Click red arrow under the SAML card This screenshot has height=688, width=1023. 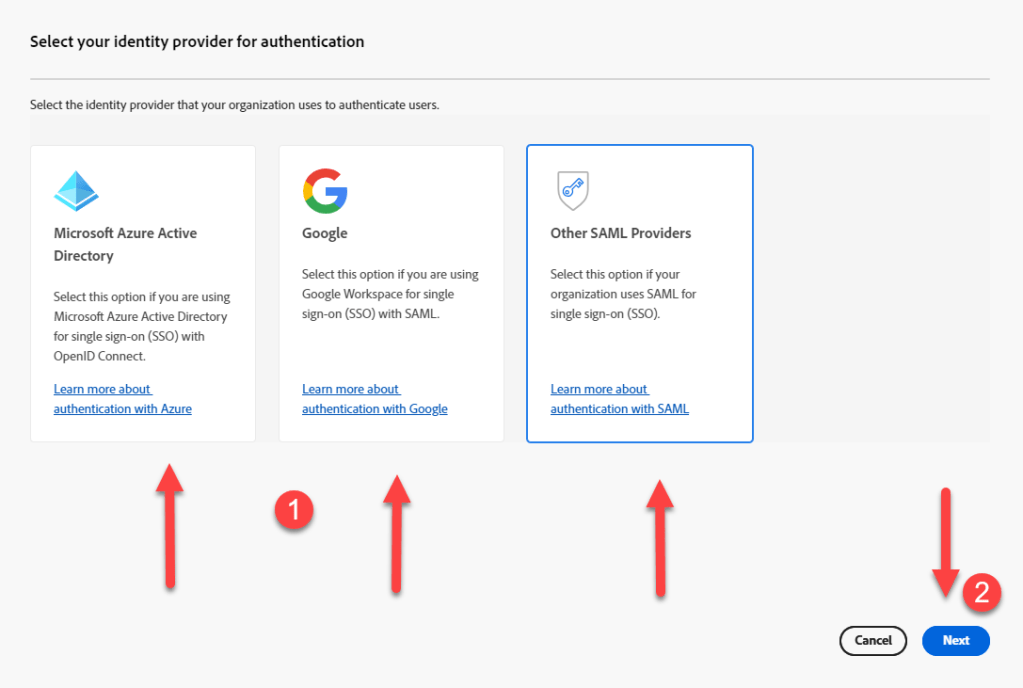click(x=658, y=538)
